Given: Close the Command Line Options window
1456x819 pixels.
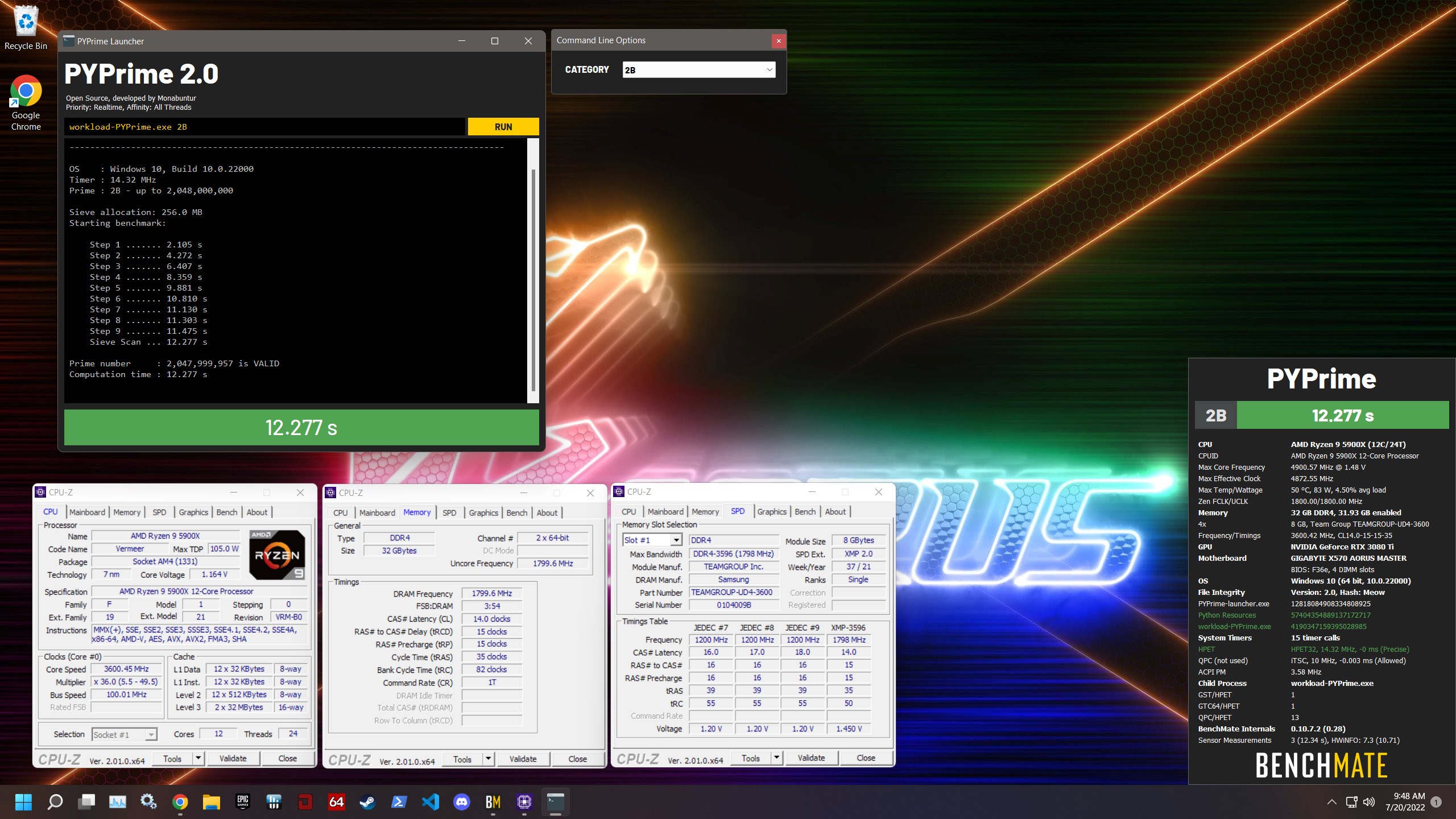Looking at the screenshot, I should (x=779, y=40).
